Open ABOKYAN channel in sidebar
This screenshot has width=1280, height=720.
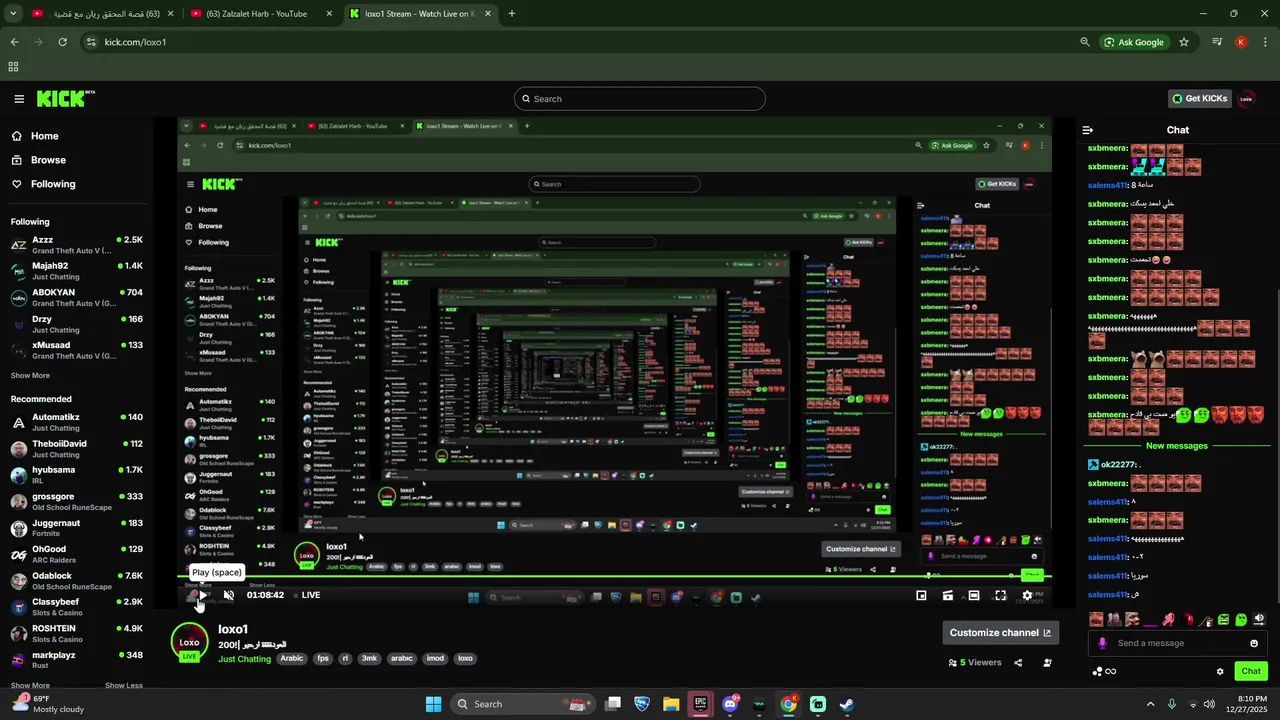tap(76, 298)
